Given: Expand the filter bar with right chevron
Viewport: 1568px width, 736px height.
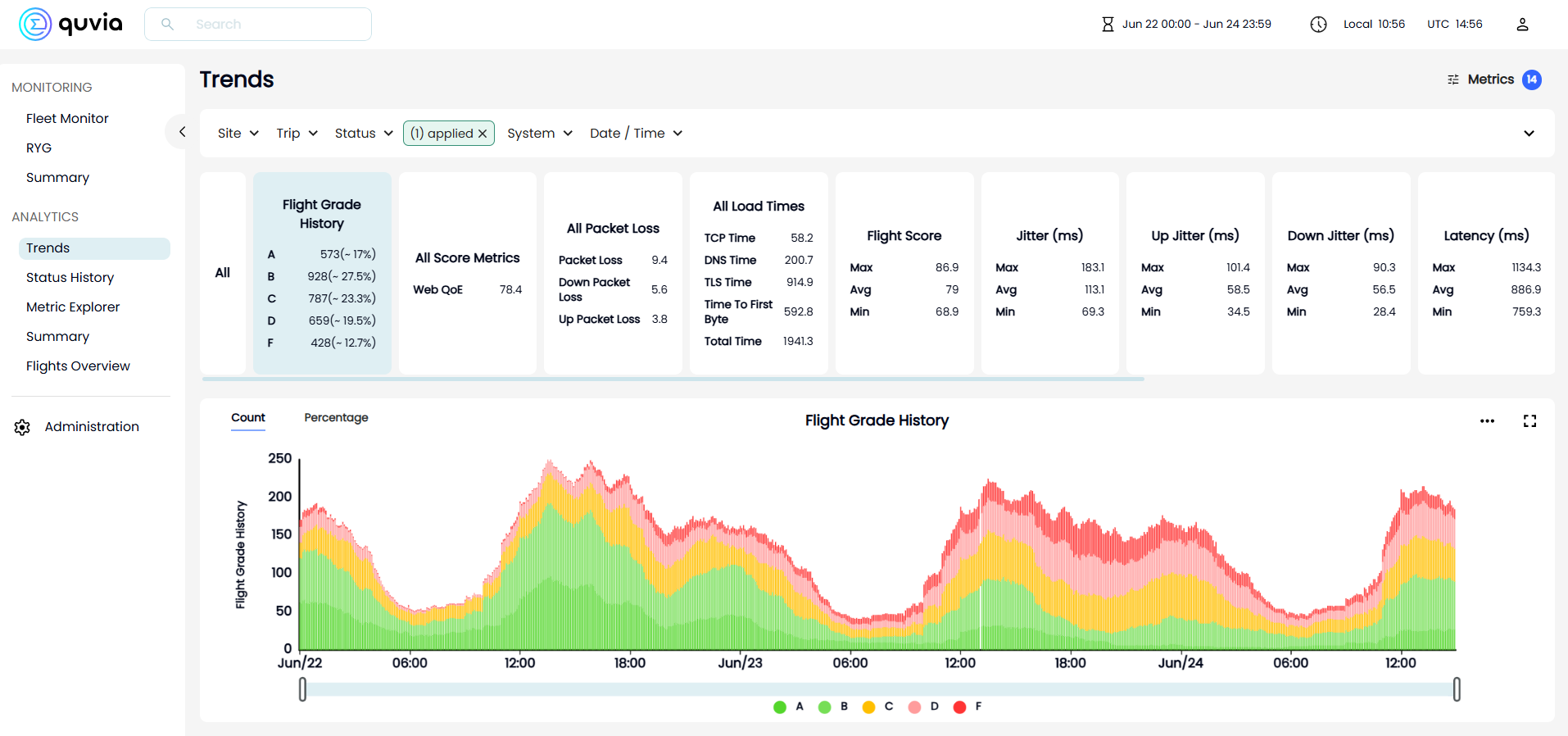Looking at the screenshot, I should (1529, 134).
